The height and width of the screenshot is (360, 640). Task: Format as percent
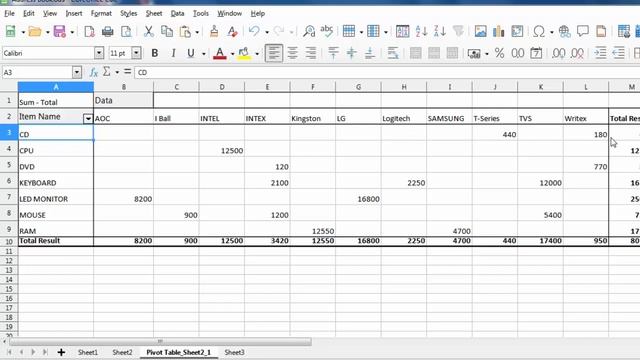[x=499, y=53]
